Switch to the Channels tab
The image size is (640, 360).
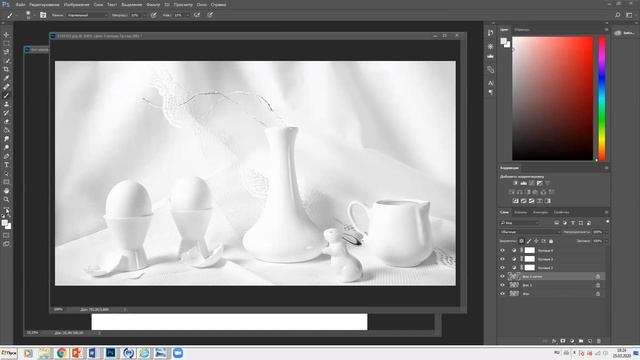tap(520, 212)
